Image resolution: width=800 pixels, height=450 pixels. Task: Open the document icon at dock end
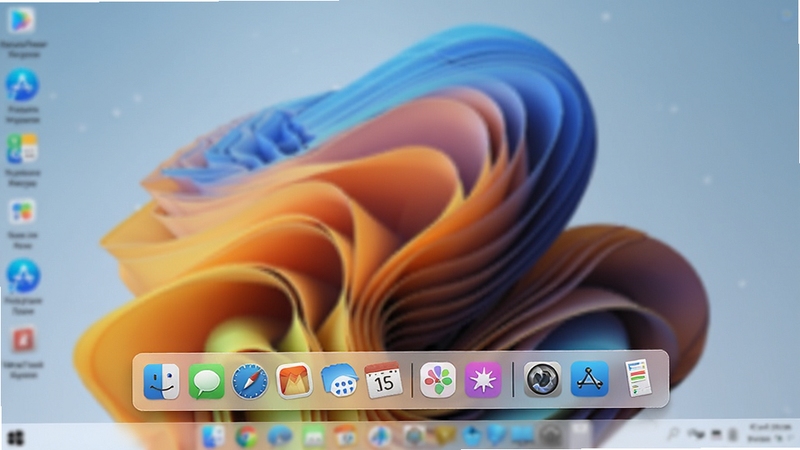pos(638,378)
